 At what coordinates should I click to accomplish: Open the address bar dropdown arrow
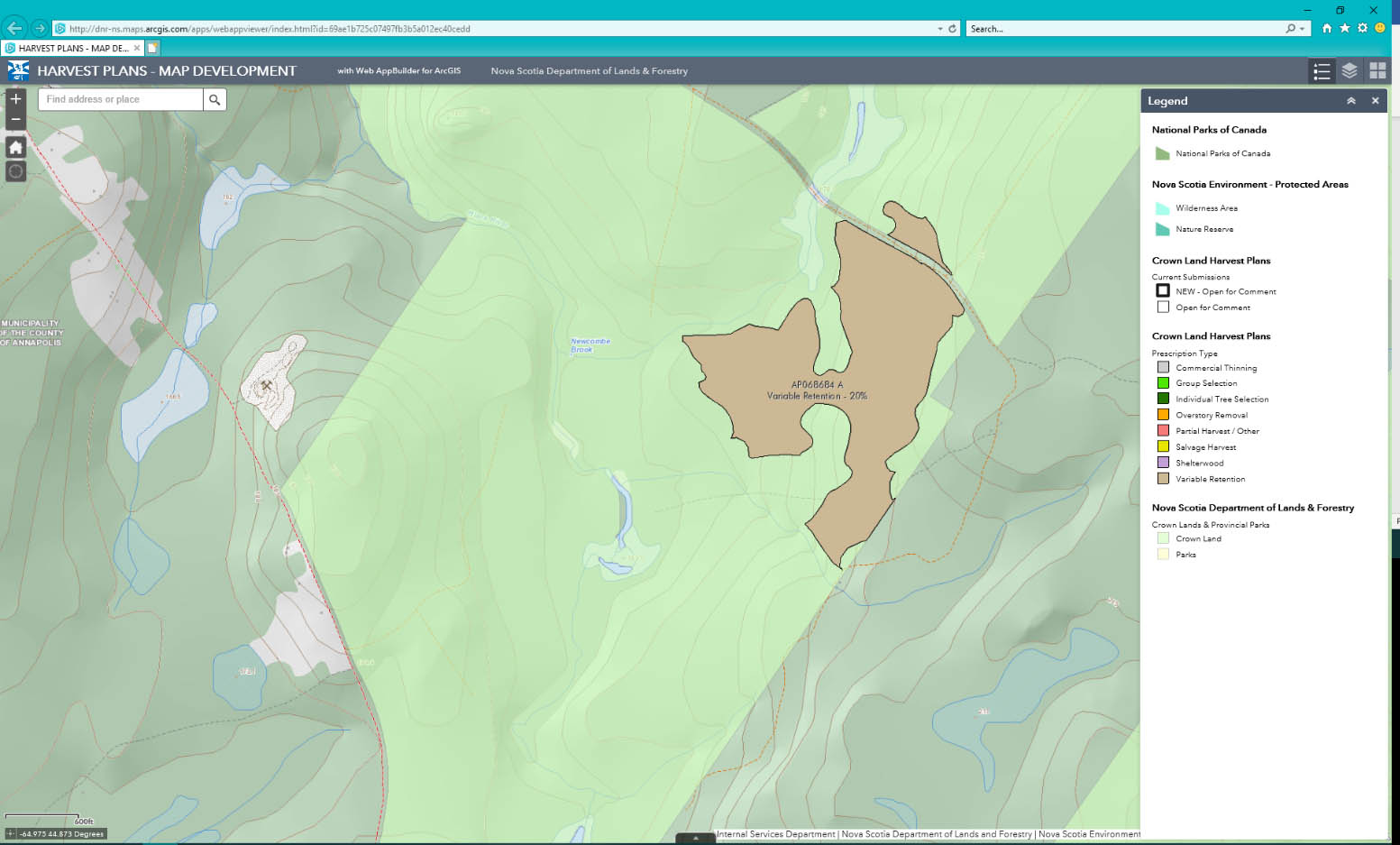point(939,28)
